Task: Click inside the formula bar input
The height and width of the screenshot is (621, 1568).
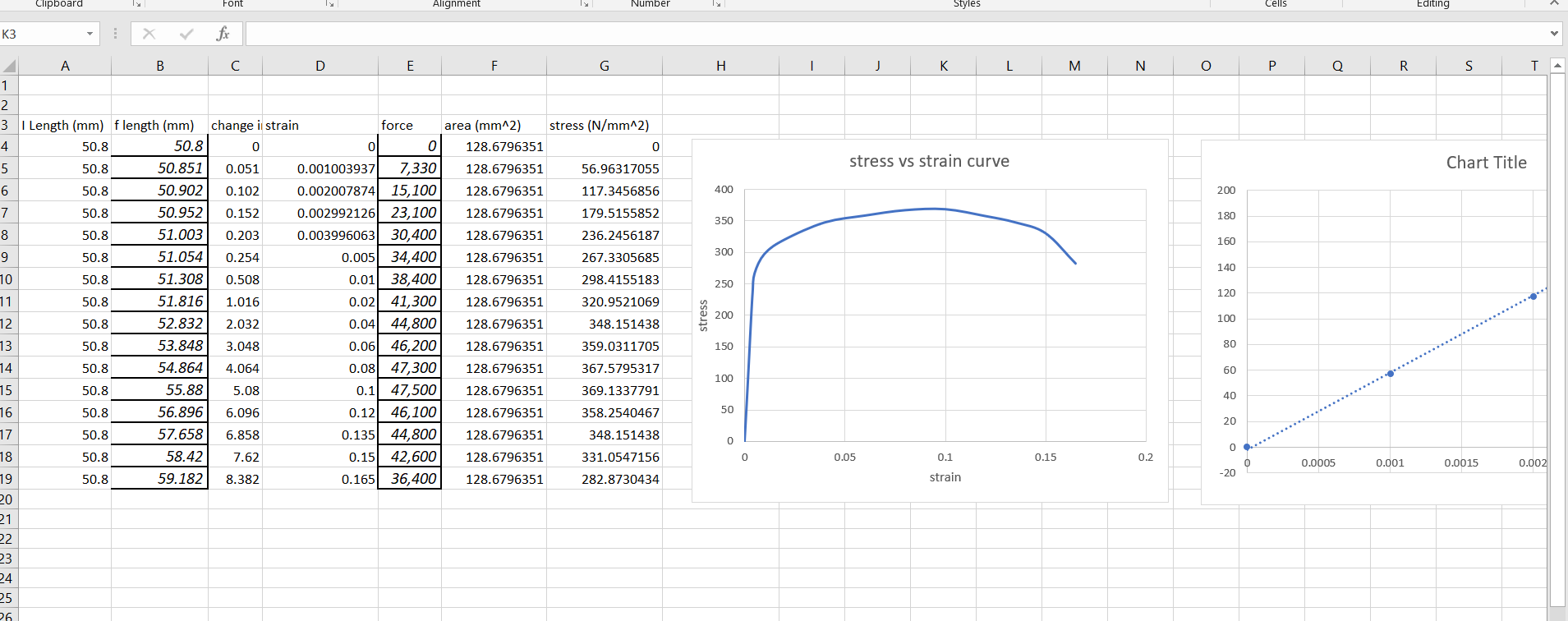Action: tap(896, 34)
